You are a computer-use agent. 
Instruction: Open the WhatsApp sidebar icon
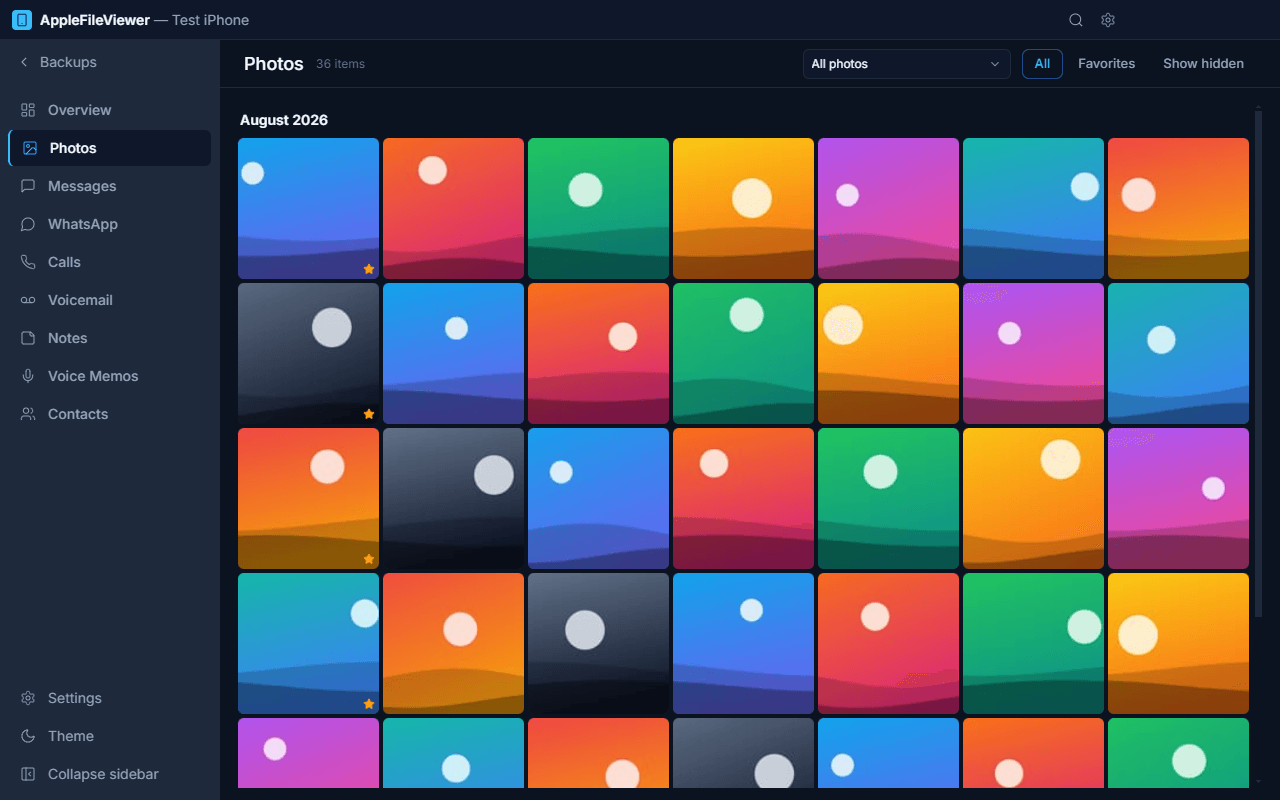click(28, 224)
